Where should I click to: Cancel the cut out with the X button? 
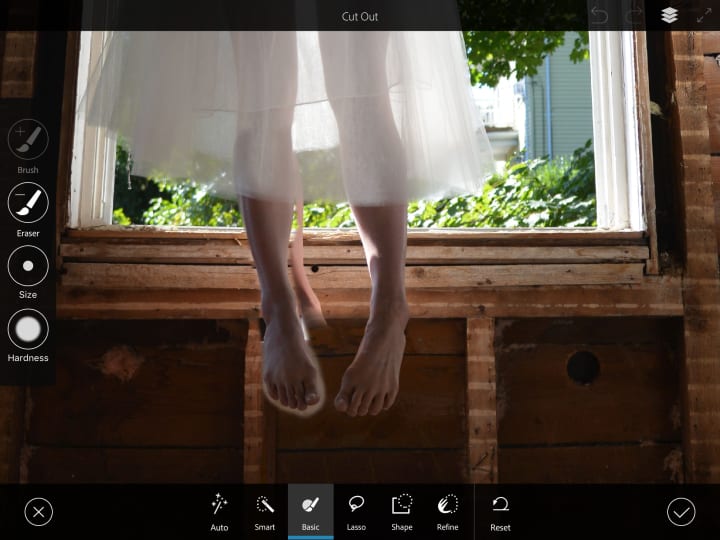pos(39,512)
